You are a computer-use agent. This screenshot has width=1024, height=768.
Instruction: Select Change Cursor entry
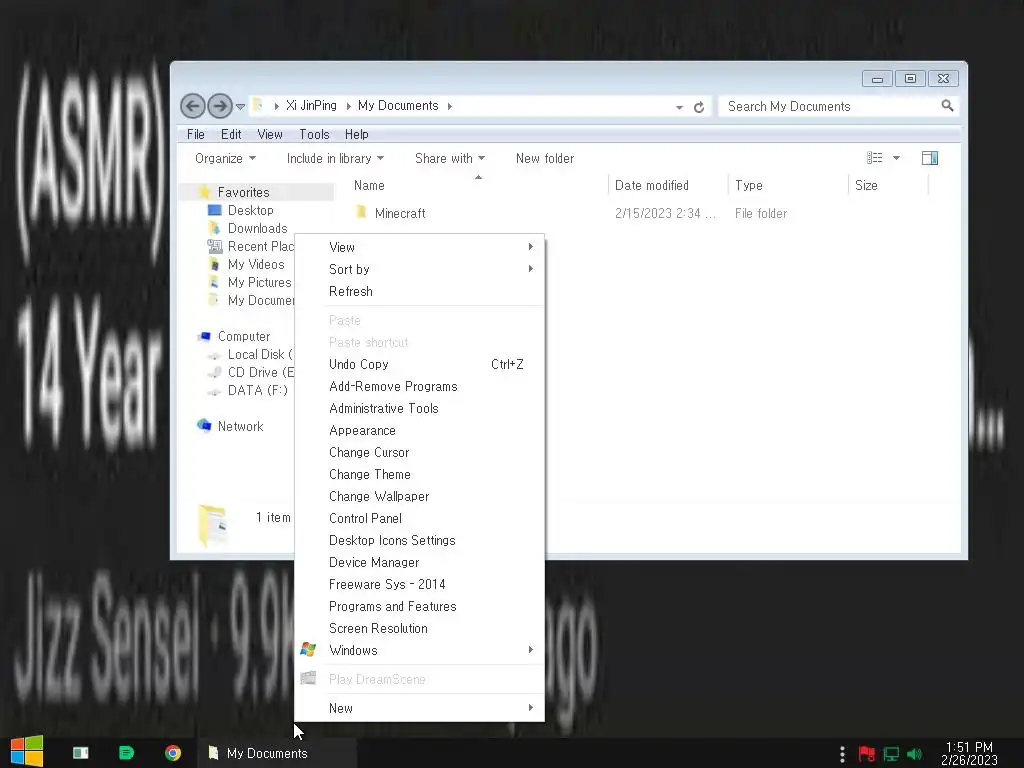pos(419,453)
